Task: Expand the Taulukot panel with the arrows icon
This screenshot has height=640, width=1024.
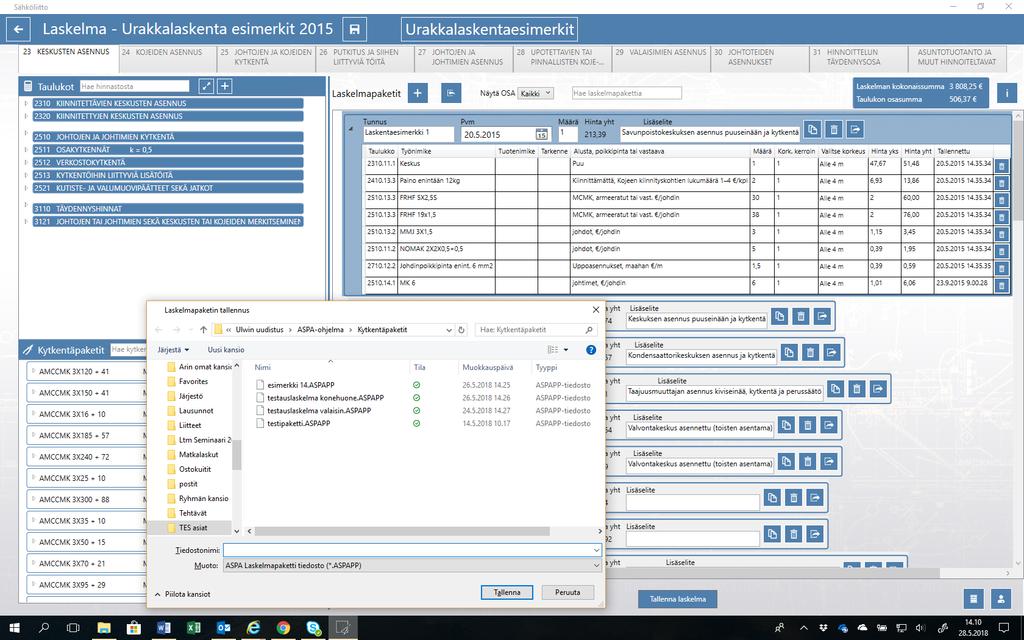Action: 206,86
